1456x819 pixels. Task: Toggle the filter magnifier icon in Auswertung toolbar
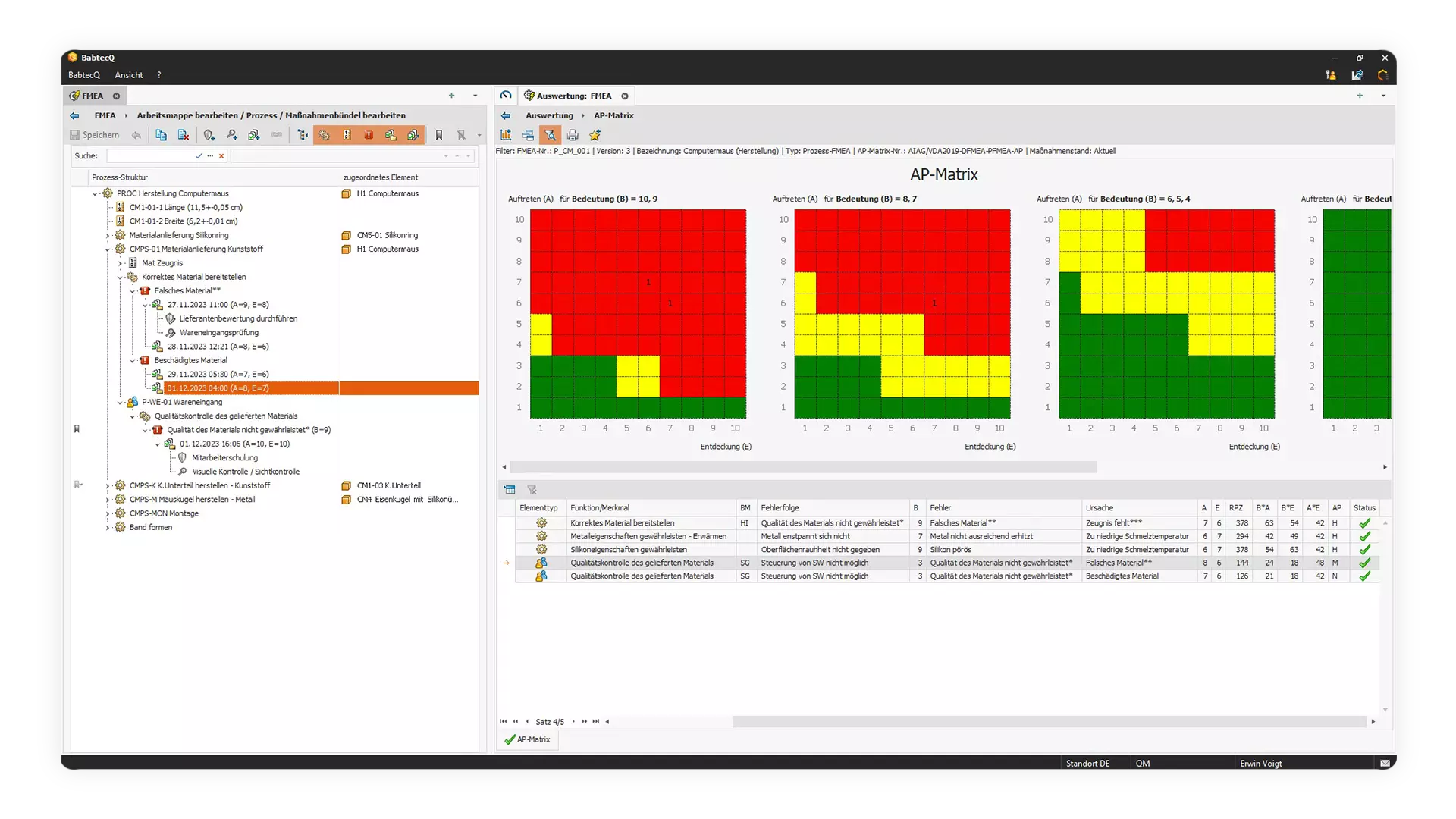(551, 135)
